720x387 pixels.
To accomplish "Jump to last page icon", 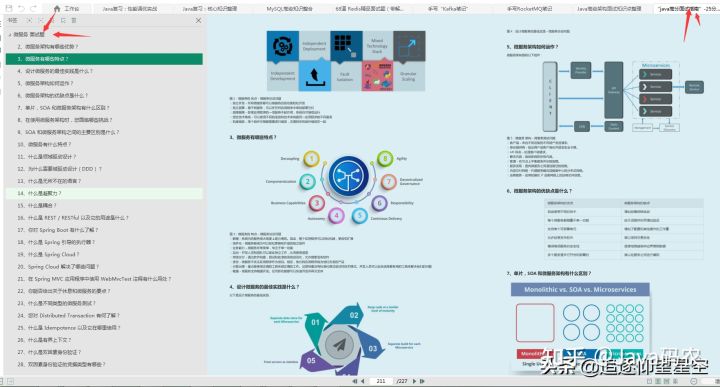I will point(422,381).
